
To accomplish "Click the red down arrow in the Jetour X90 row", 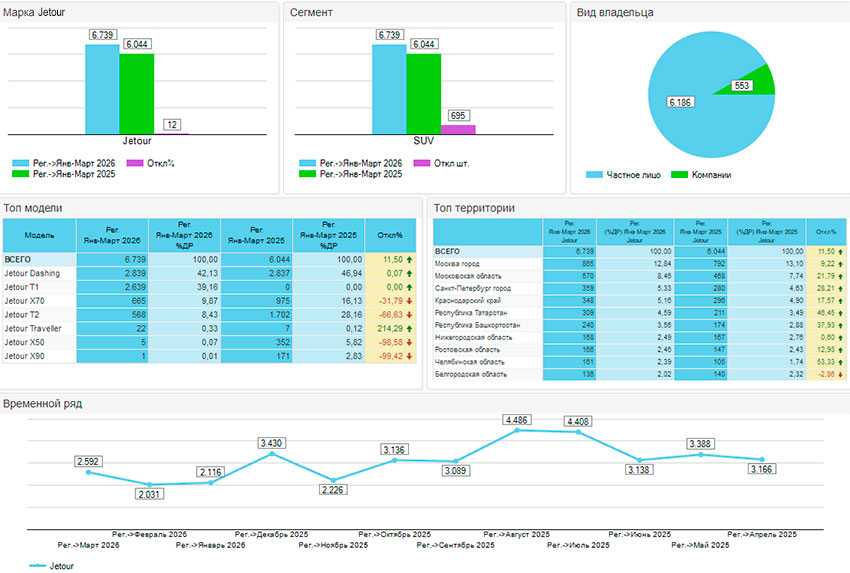I will click(x=410, y=356).
